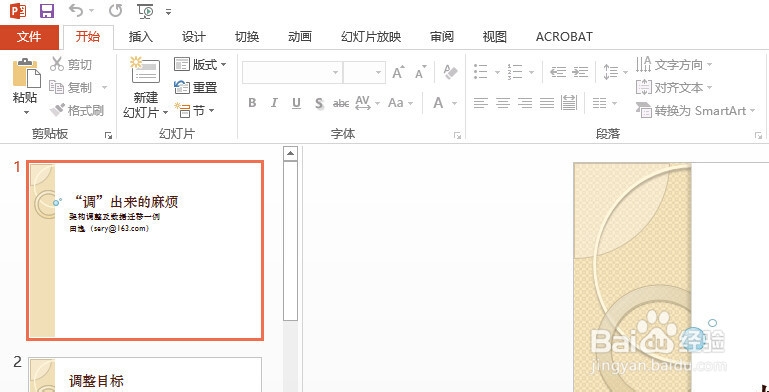Increase font size icon
Viewport: 769px width, 392px height.
coord(399,73)
